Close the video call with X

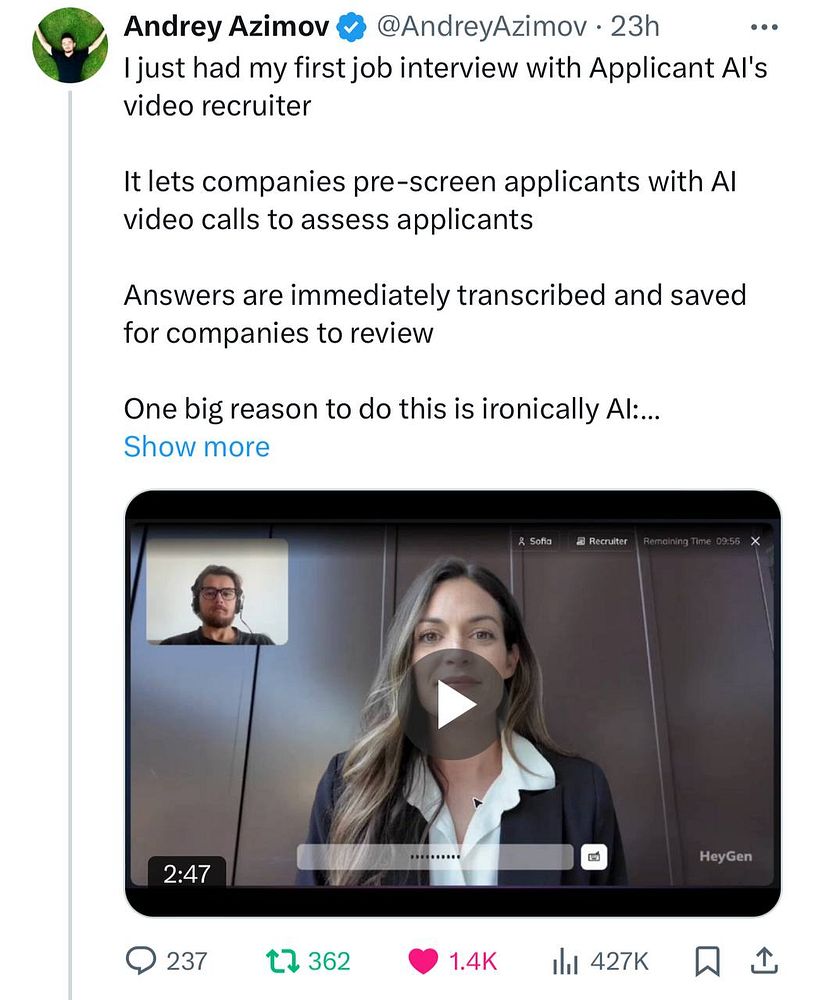pyautogui.click(x=755, y=541)
